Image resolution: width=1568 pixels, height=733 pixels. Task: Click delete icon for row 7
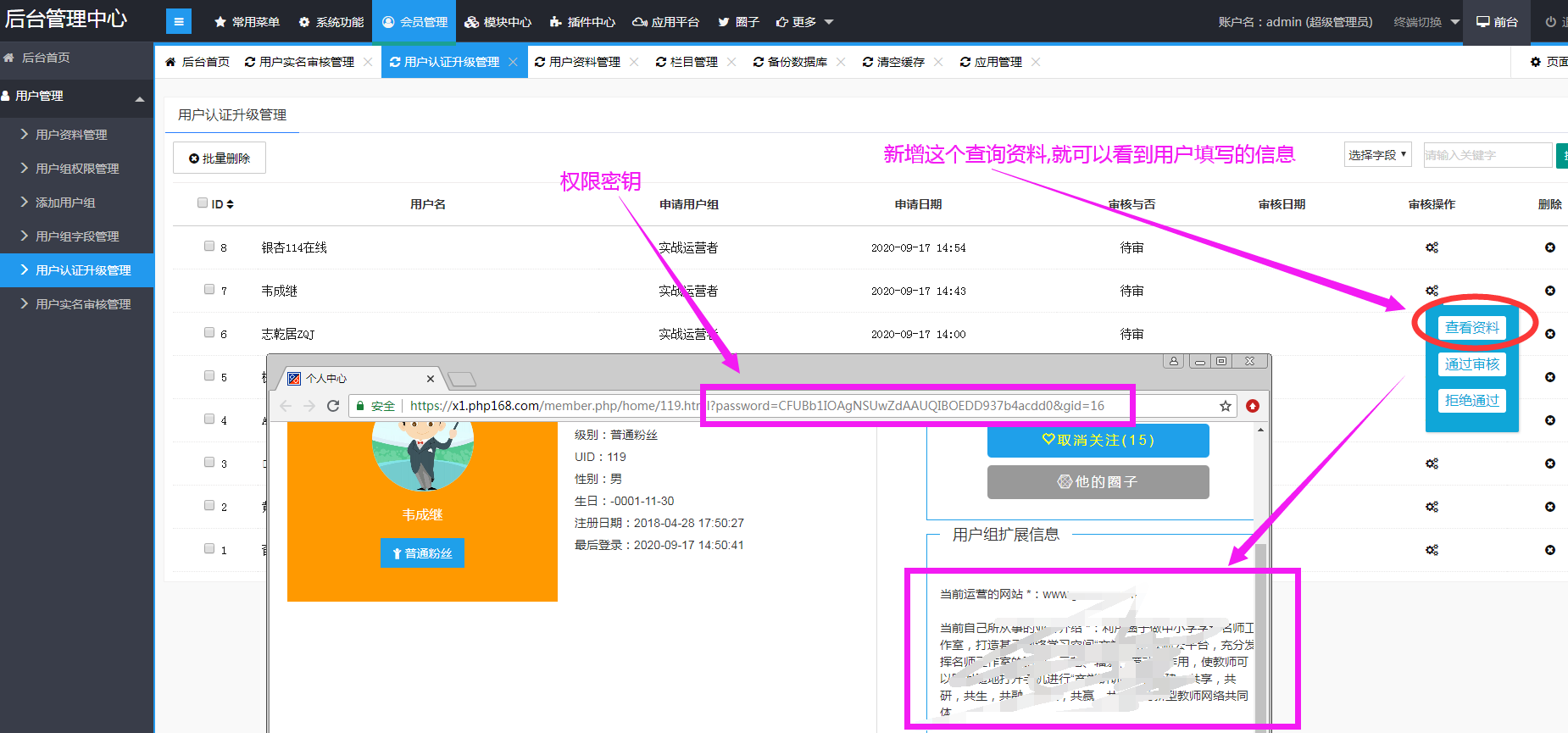[1549, 291]
